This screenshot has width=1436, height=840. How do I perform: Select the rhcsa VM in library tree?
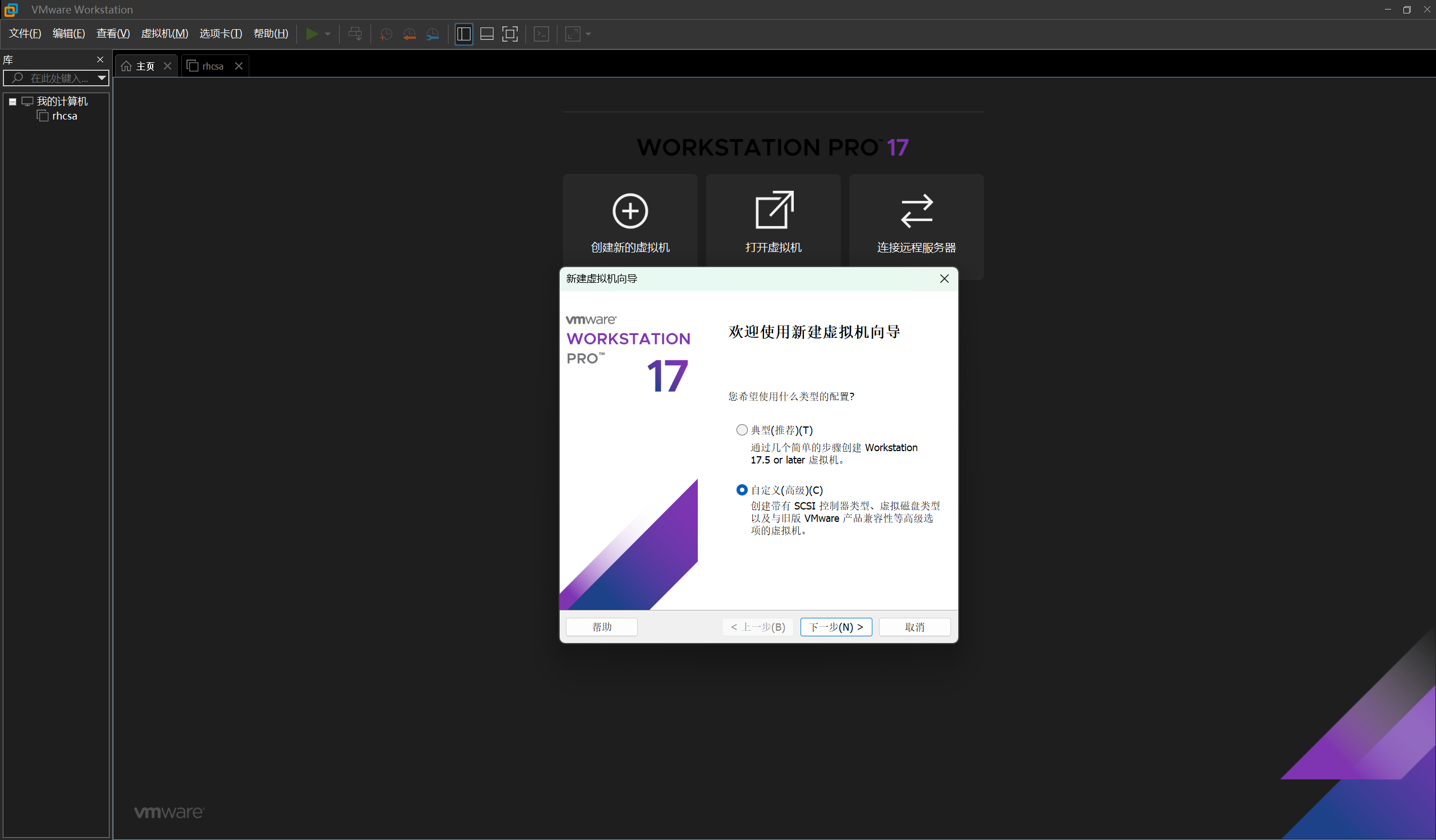tap(65, 116)
